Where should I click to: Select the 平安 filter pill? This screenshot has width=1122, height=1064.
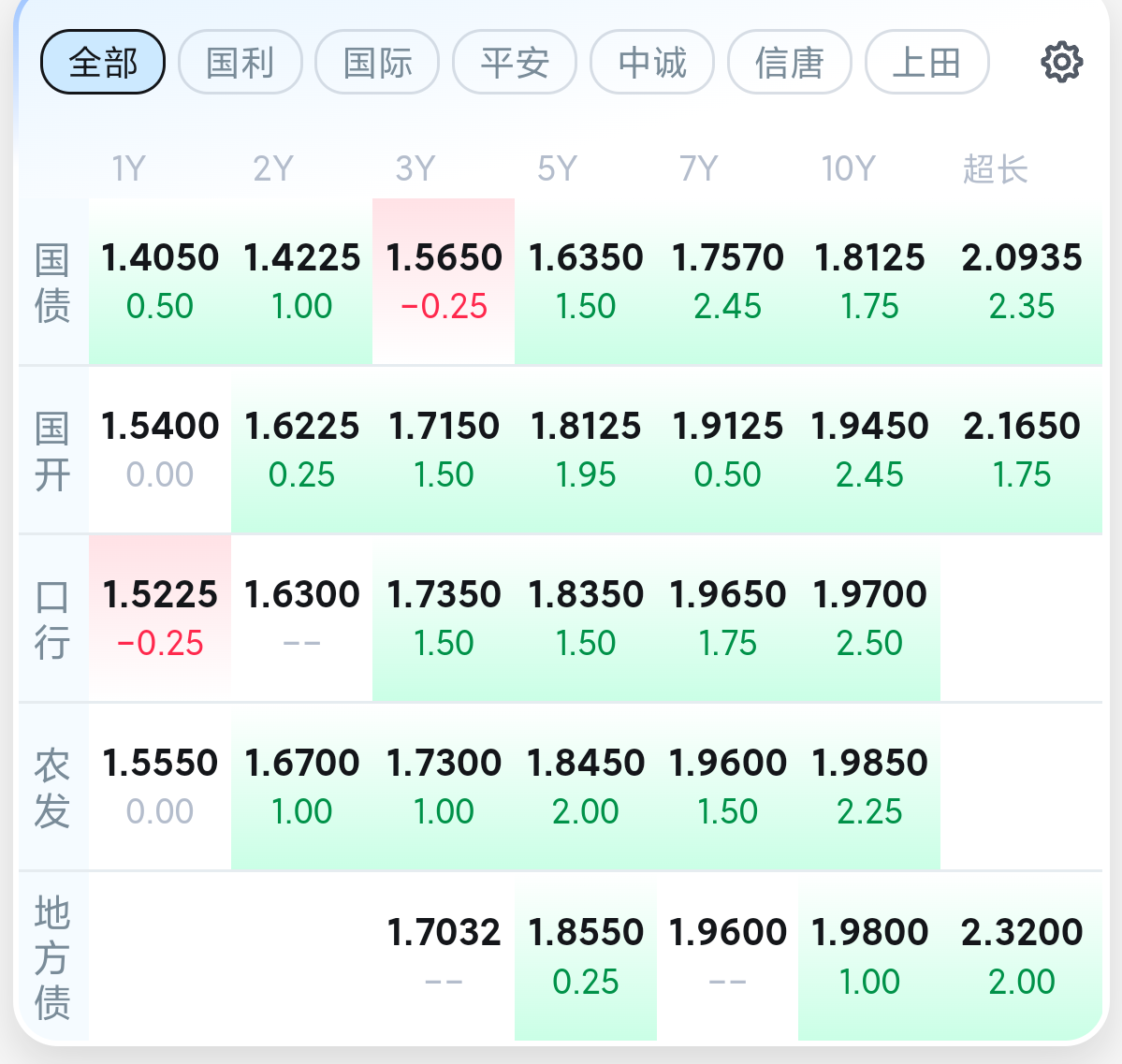pyautogui.click(x=515, y=63)
